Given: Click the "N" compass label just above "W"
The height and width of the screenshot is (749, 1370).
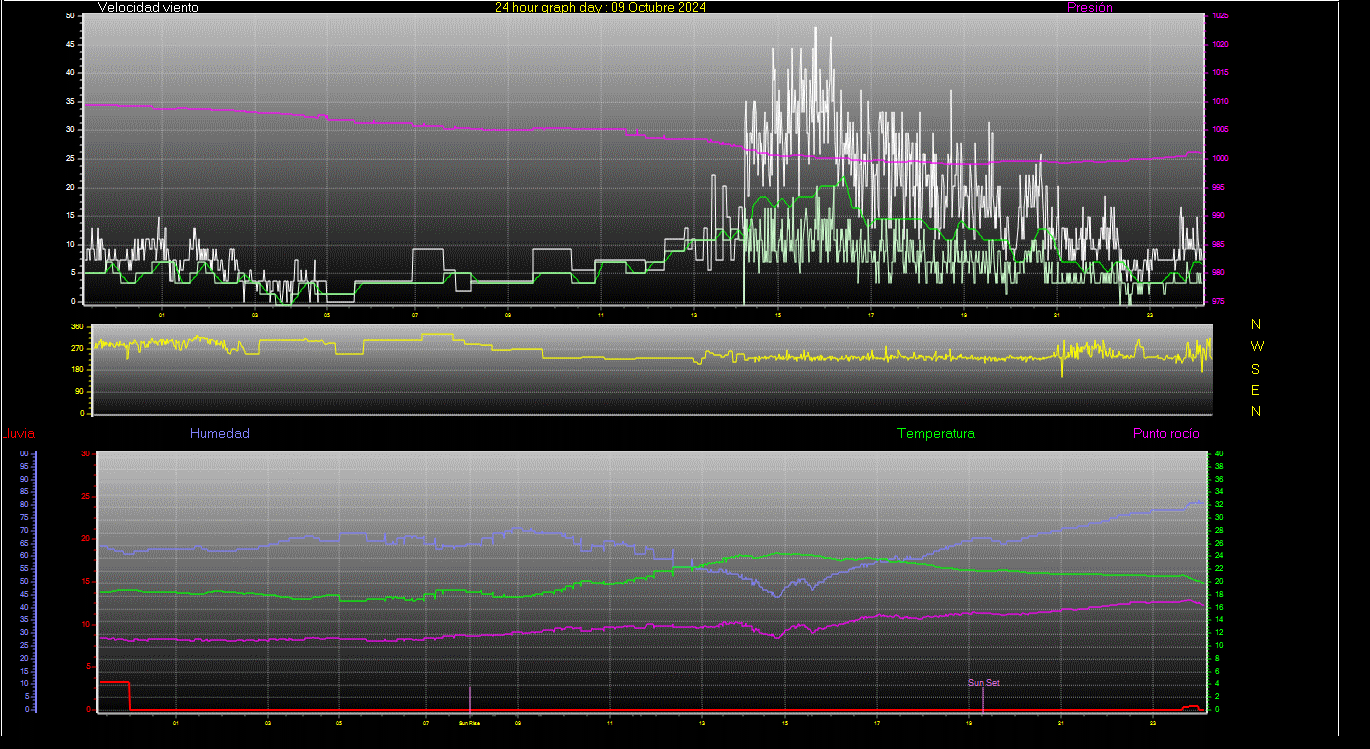Looking at the screenshot, I should (1256, 324).
